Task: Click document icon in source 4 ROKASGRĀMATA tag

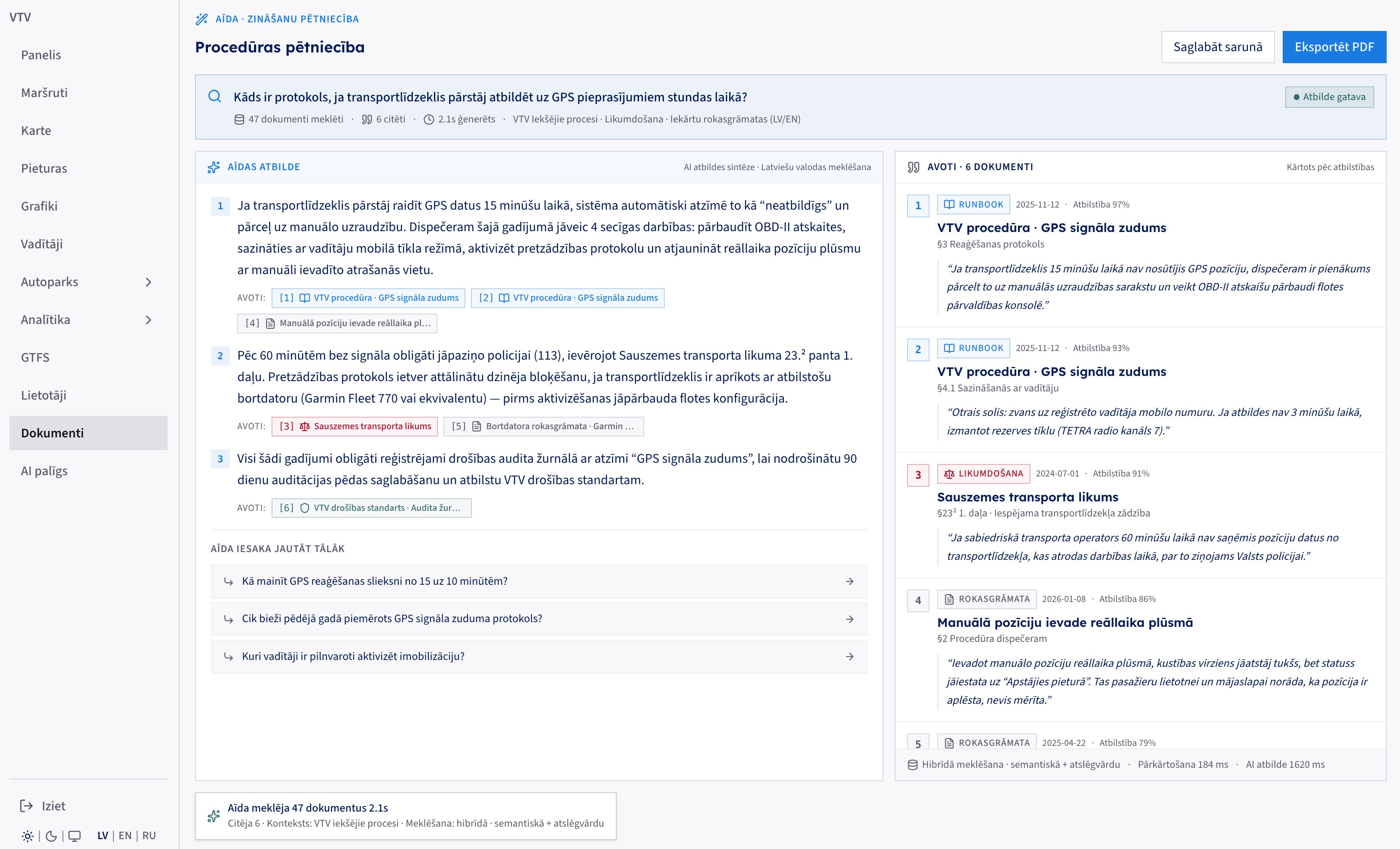Action: [x=949, y=599]
